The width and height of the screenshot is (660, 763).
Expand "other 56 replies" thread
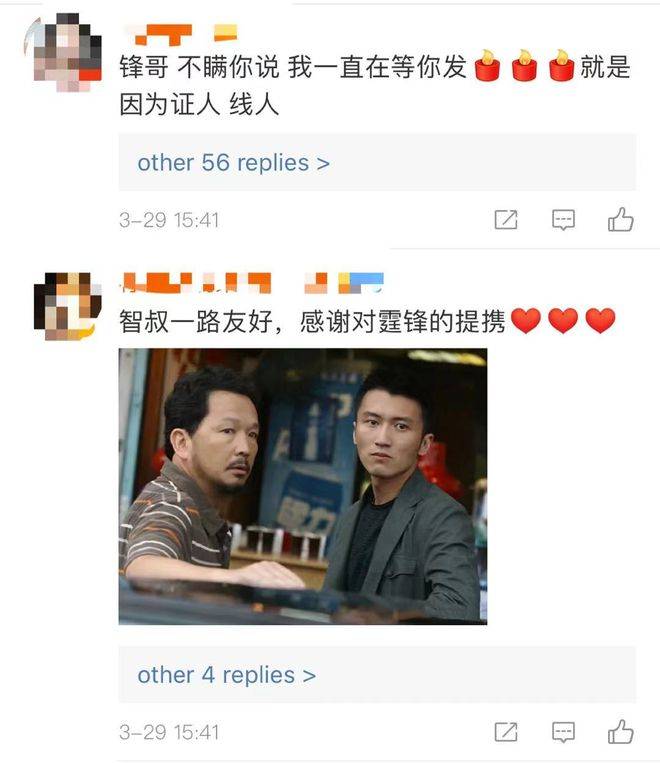(x=377, y=163)
